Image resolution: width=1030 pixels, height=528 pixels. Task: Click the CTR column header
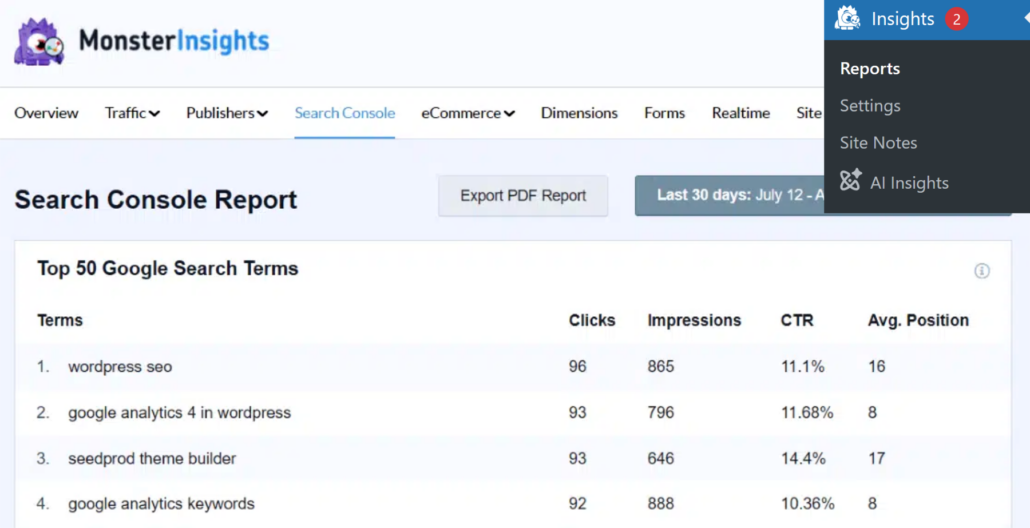point(797,320)
